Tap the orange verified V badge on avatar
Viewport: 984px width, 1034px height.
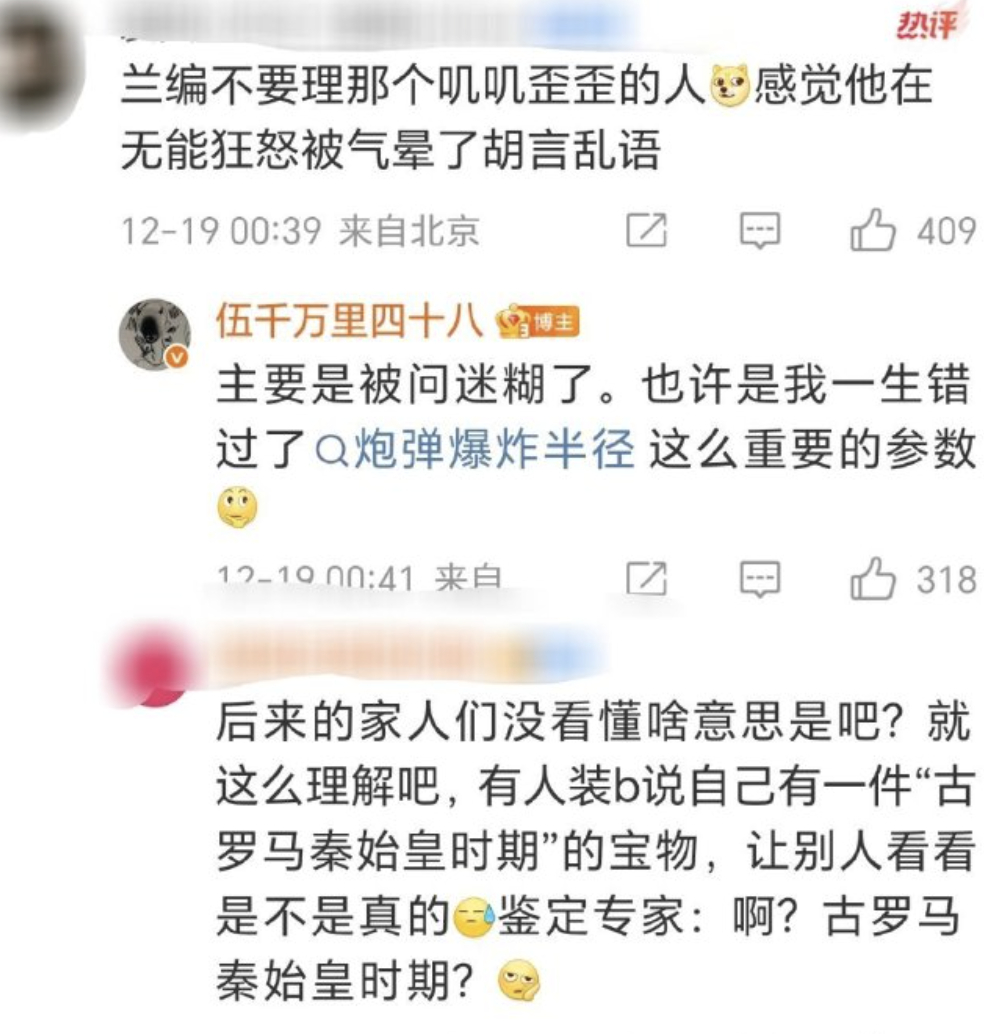coord(177,357)
